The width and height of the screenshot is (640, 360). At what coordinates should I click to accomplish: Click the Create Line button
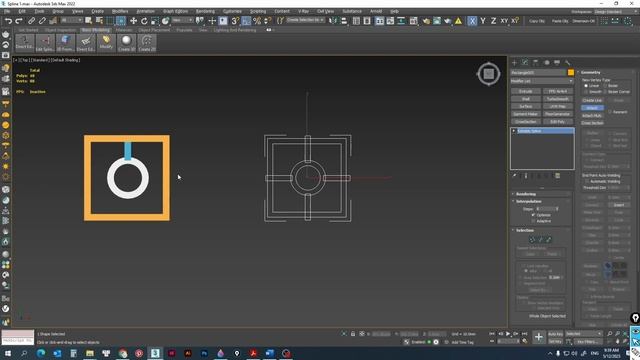(x=592, y=100)
